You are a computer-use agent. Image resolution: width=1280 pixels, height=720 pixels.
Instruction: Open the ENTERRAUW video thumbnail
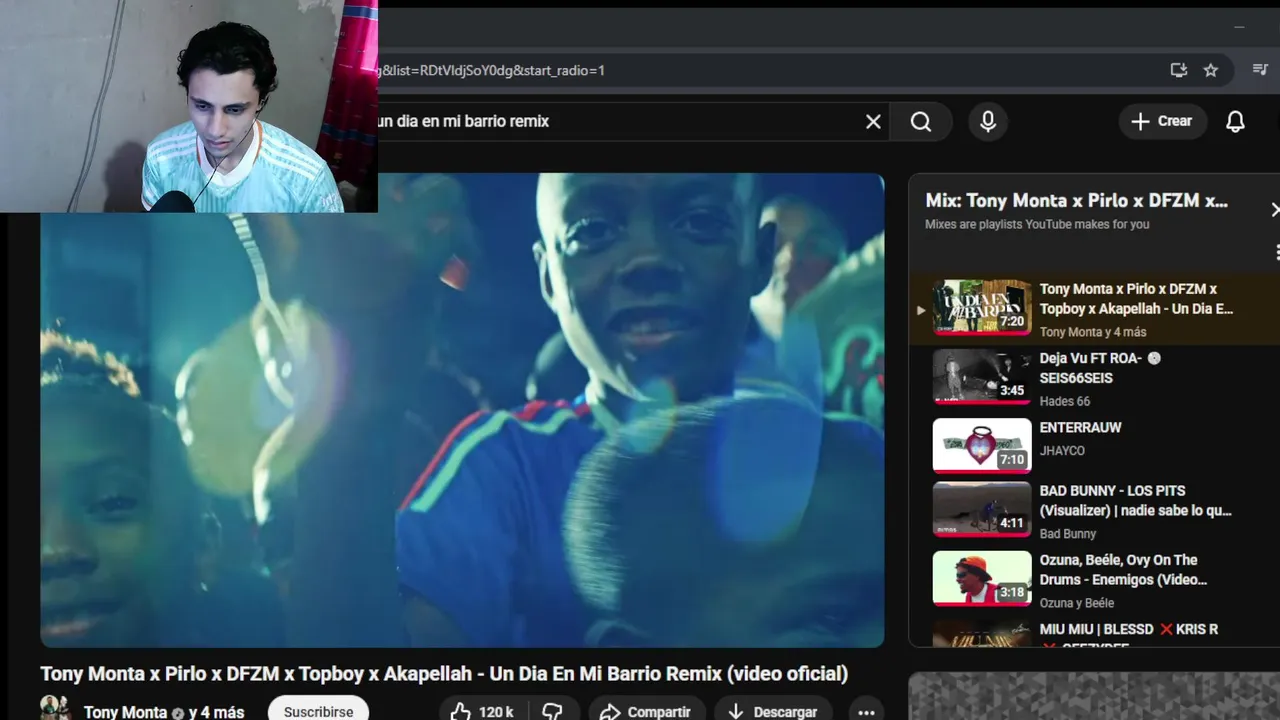click(x=982, y=445)
